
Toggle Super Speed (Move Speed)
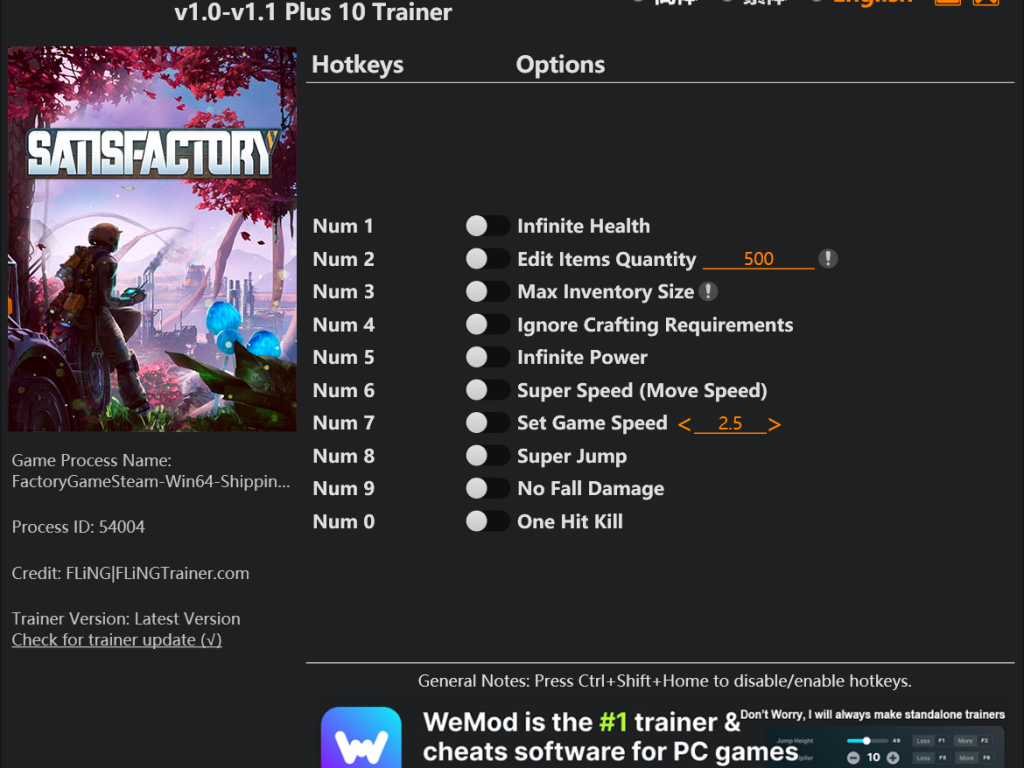[487, 390]
